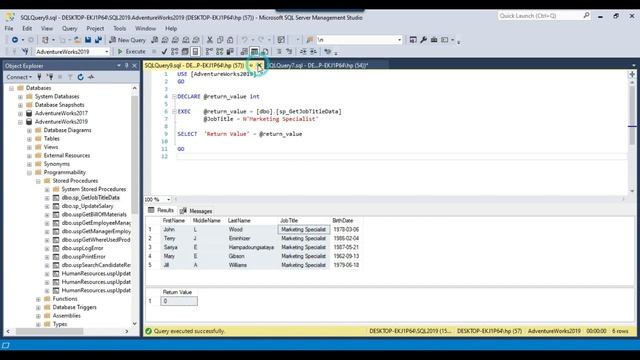This screenshot has height=360, width=640.
Task: Switch to the SQLQuery7.sql tab
Action: tap(318, 65)
